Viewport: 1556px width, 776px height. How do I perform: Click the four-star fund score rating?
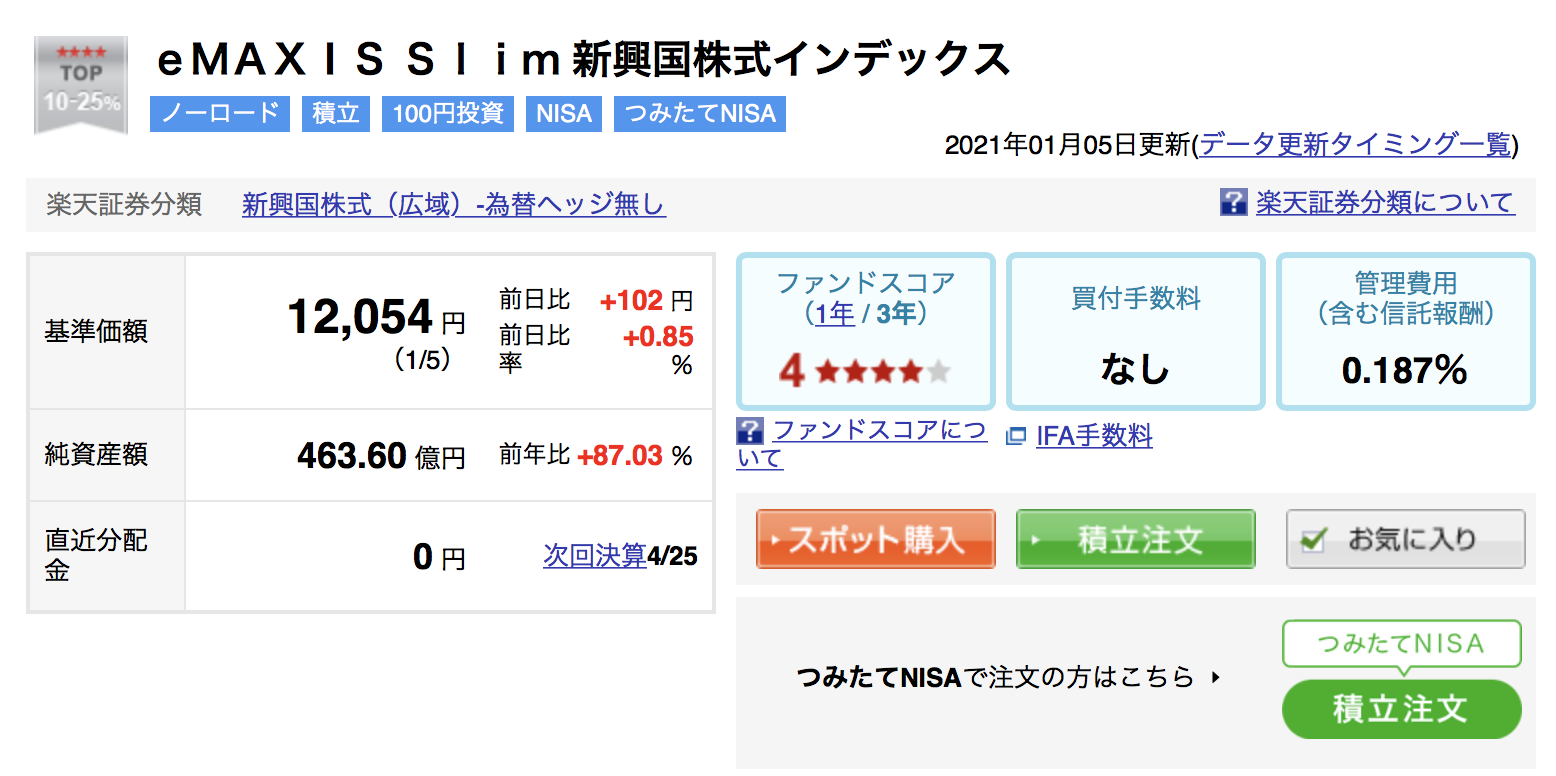pyautogui.click(x=864, y=372)
